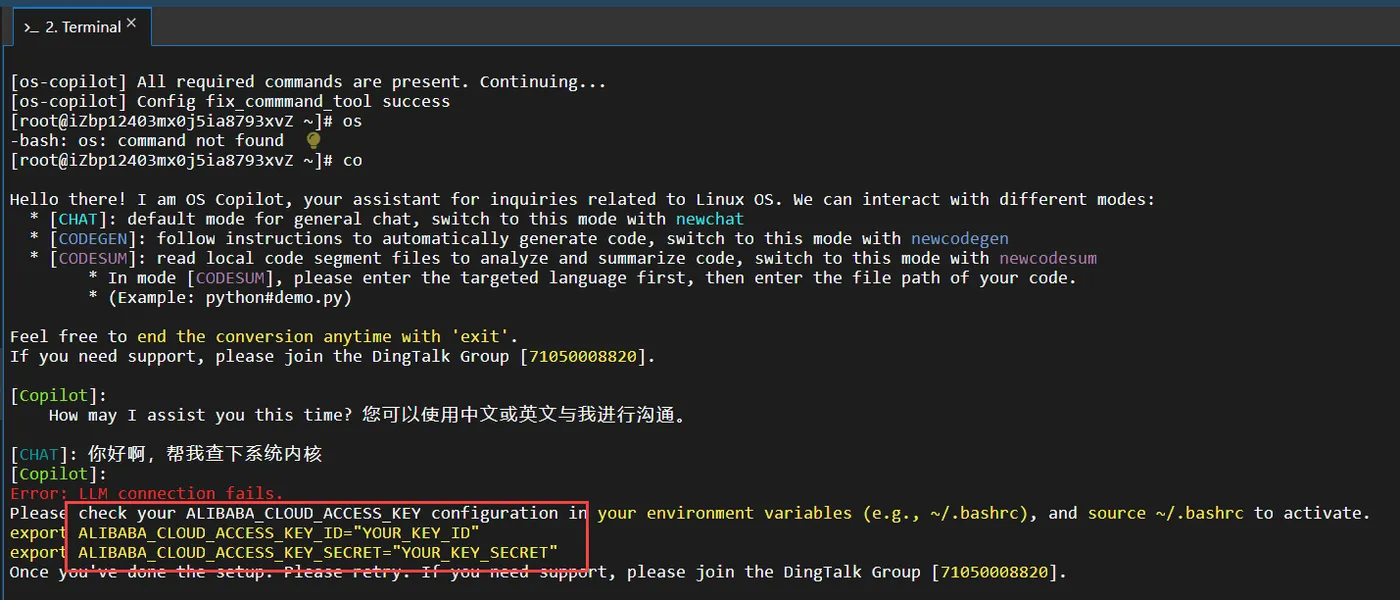1400x600 pixels.
Task: Click the ALIBABA_CLOUD_ACCESS_KEY_SECRET export line
Action: [318, 552]
